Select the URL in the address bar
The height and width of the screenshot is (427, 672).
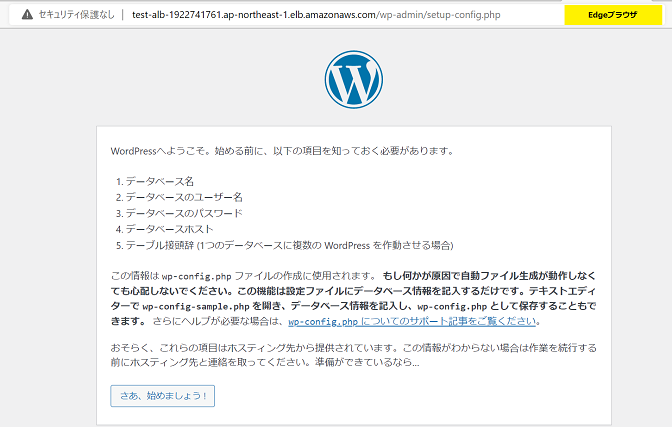pyautogui.click(x=316, y=15)
